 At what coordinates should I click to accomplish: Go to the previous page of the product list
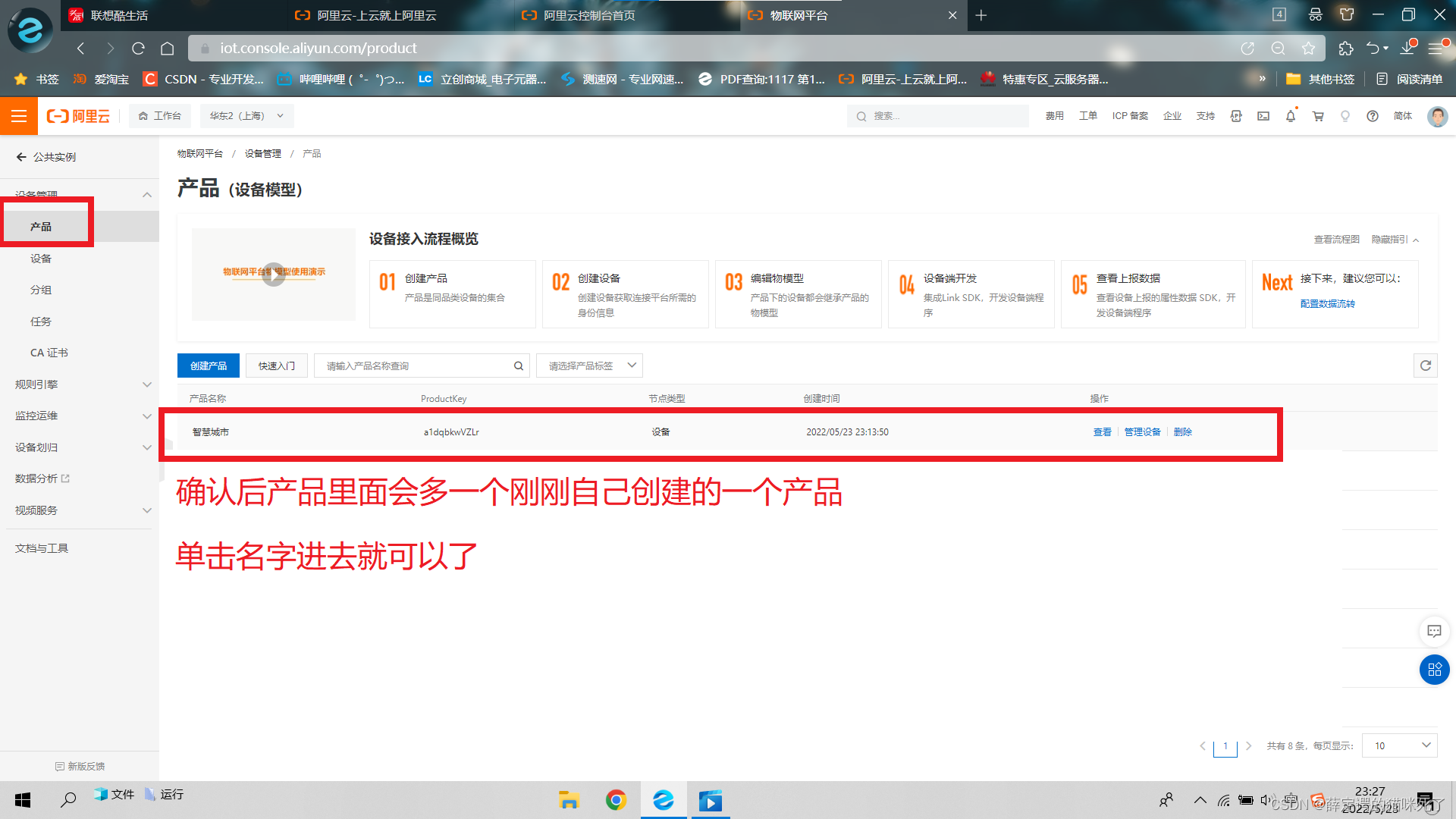(1203, 746)
